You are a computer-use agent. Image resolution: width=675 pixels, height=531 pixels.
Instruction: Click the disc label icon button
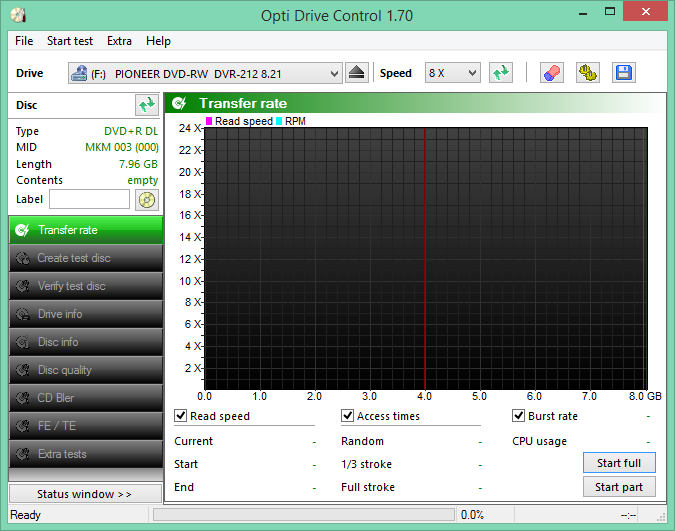point(147,200)
